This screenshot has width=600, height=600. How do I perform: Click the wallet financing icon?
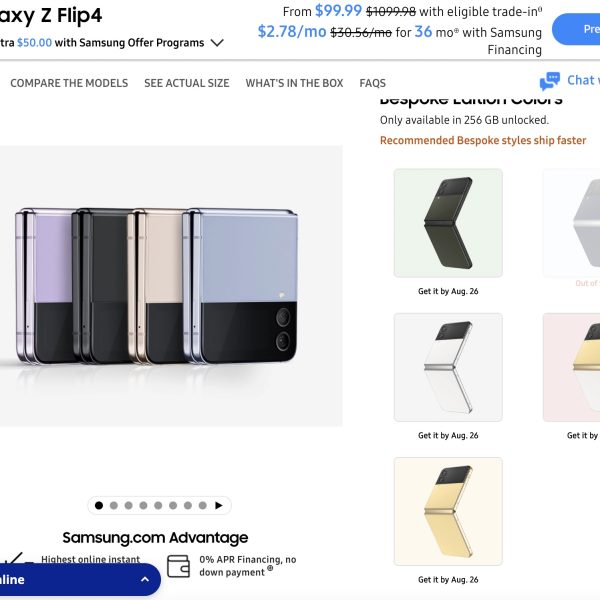click(178, 566)
